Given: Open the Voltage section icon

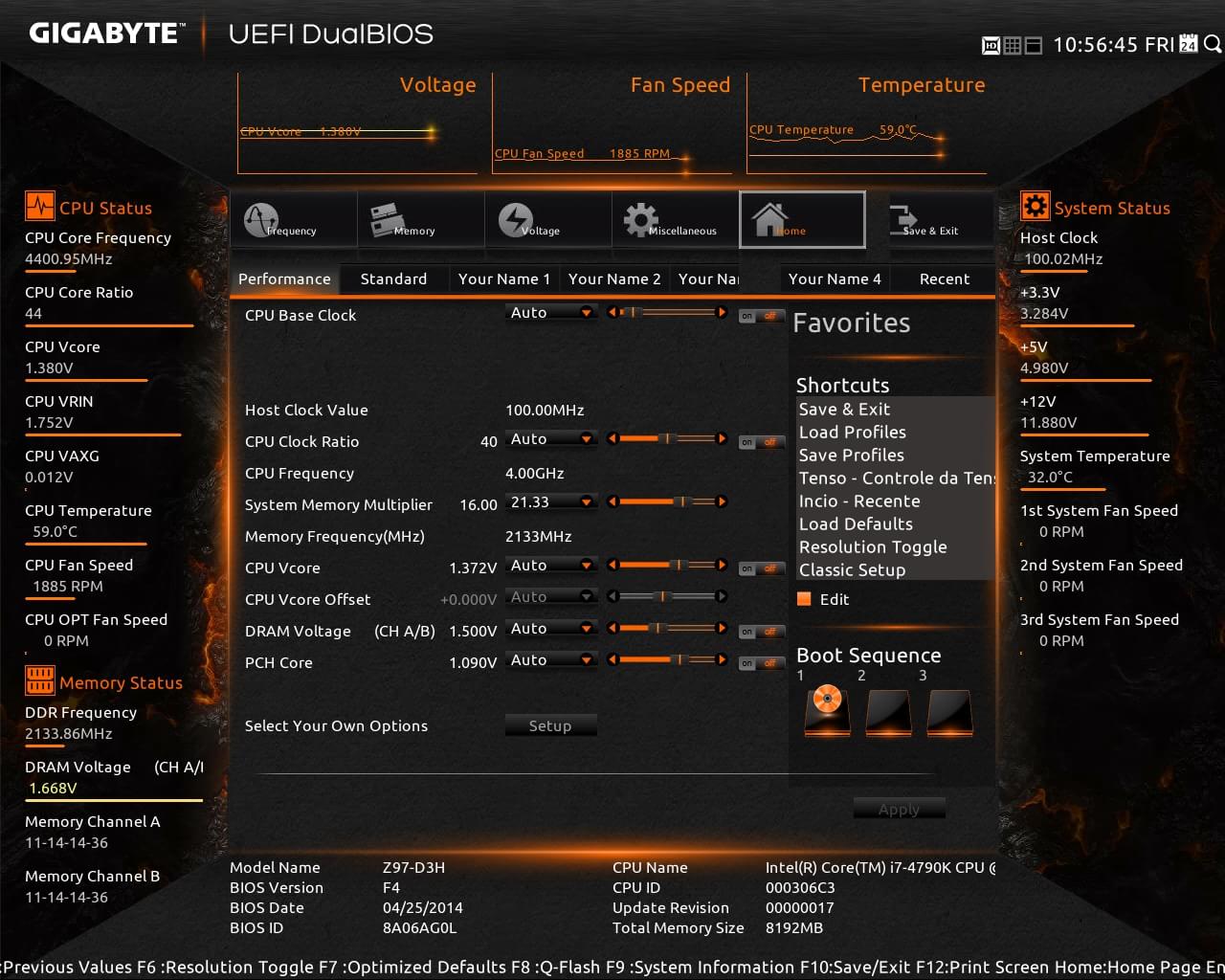Looking at the screenshot, I should [x=516, y=220].
